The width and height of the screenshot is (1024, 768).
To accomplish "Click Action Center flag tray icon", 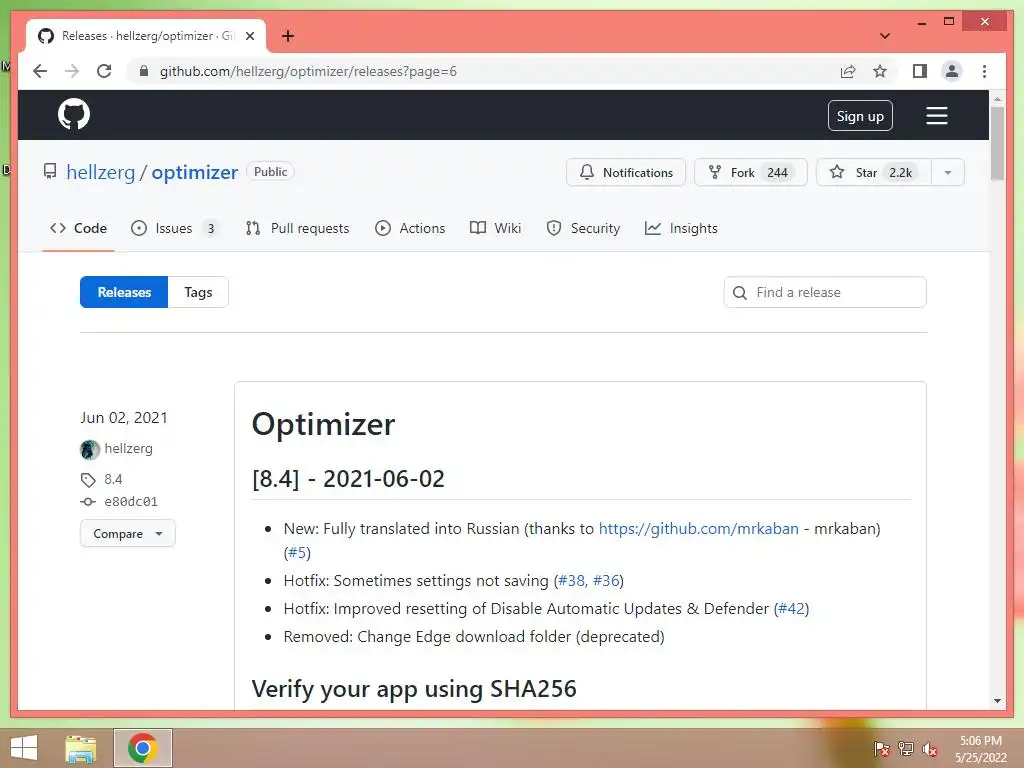I will (881, 749).
